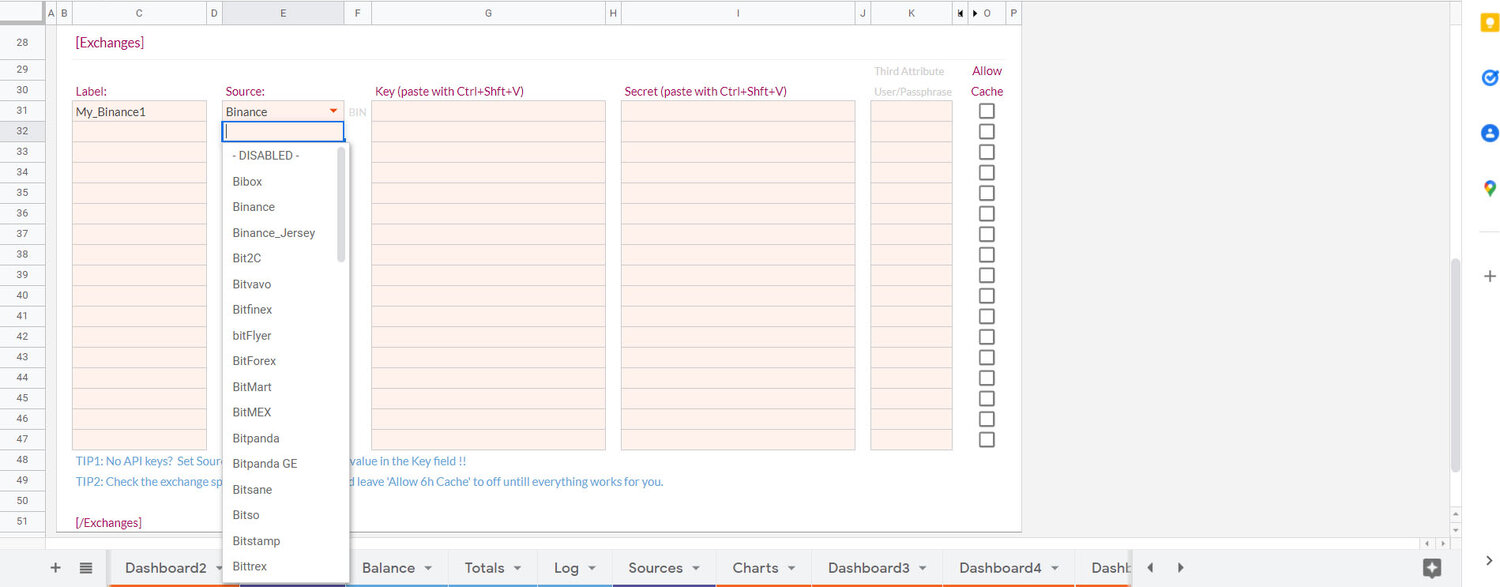Select column G header
Screen dimensions: 1500x587
[x=488, y=13]
